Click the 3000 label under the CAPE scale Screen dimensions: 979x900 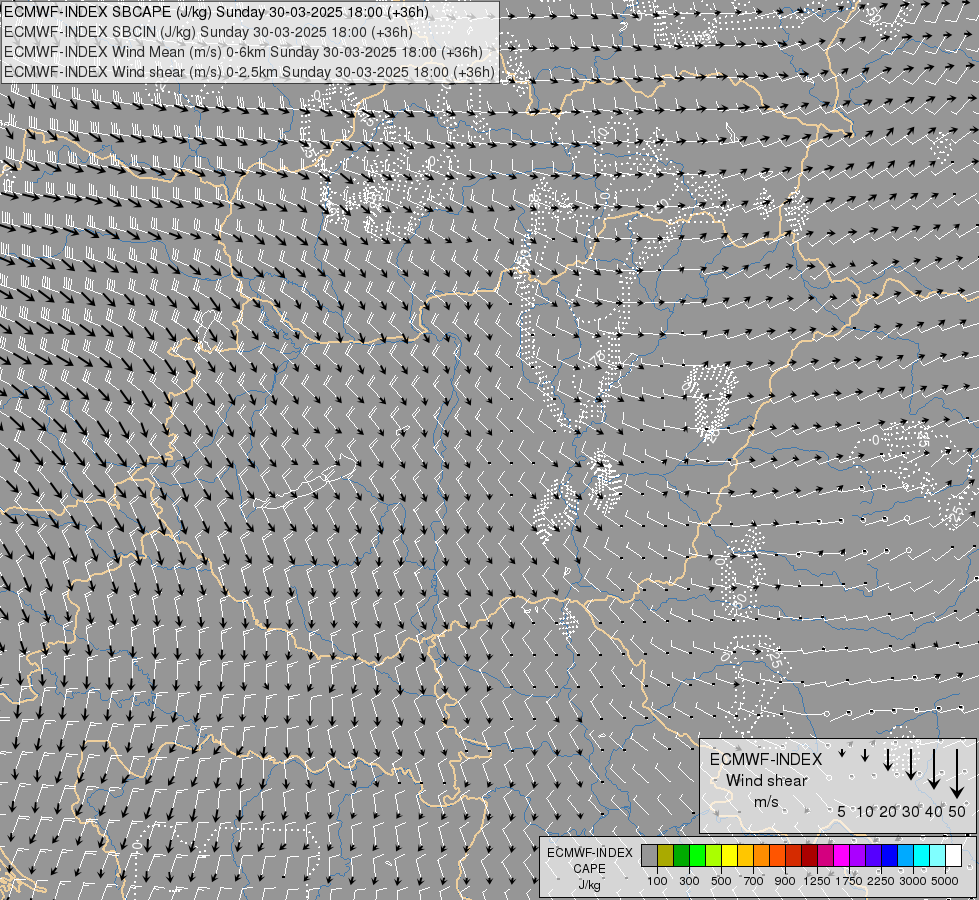[913, 881]
